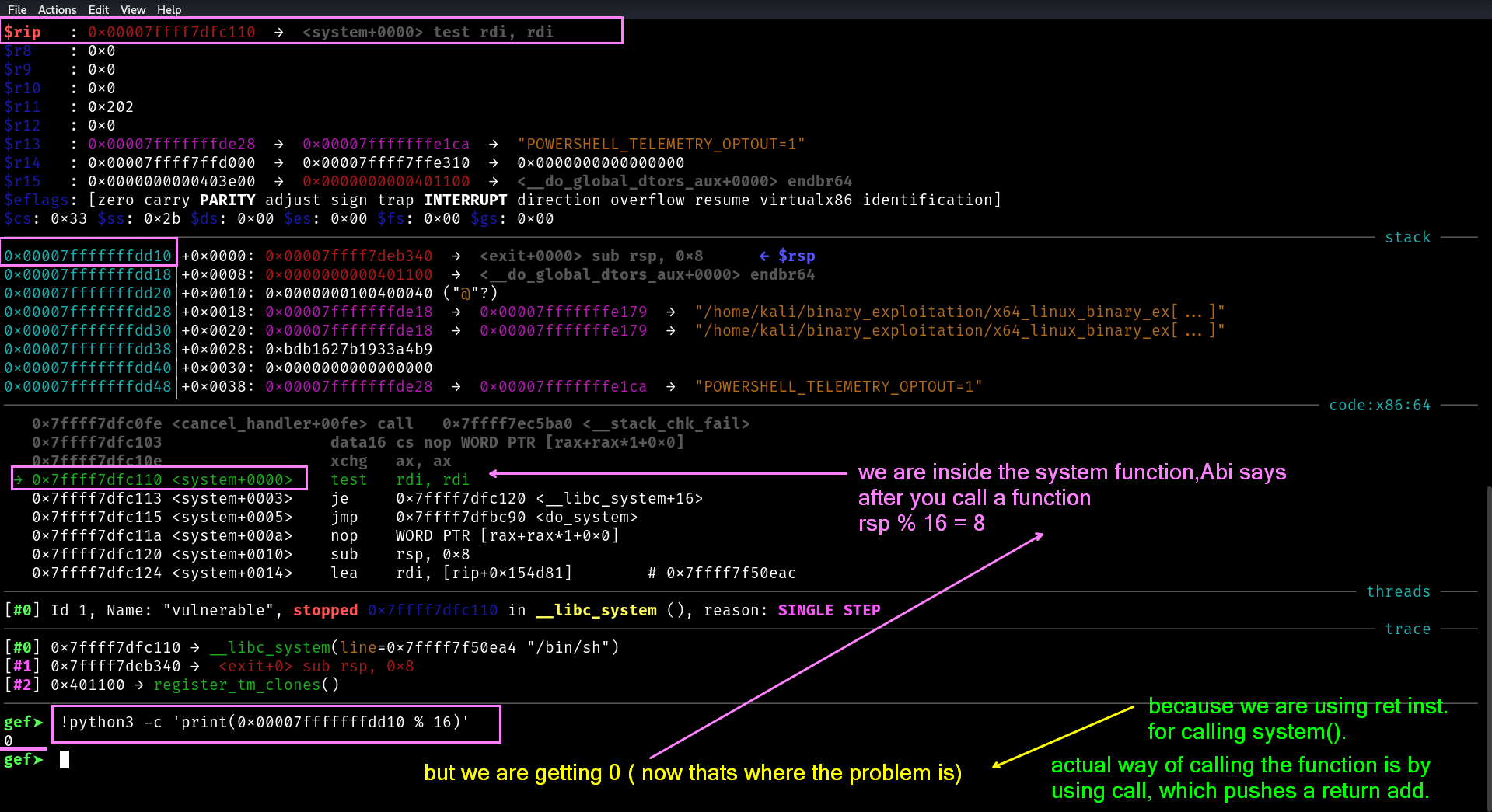Click the SINGLE STEP stop reason text
This screenshot has height=812, width=1492.
(829, 610)
